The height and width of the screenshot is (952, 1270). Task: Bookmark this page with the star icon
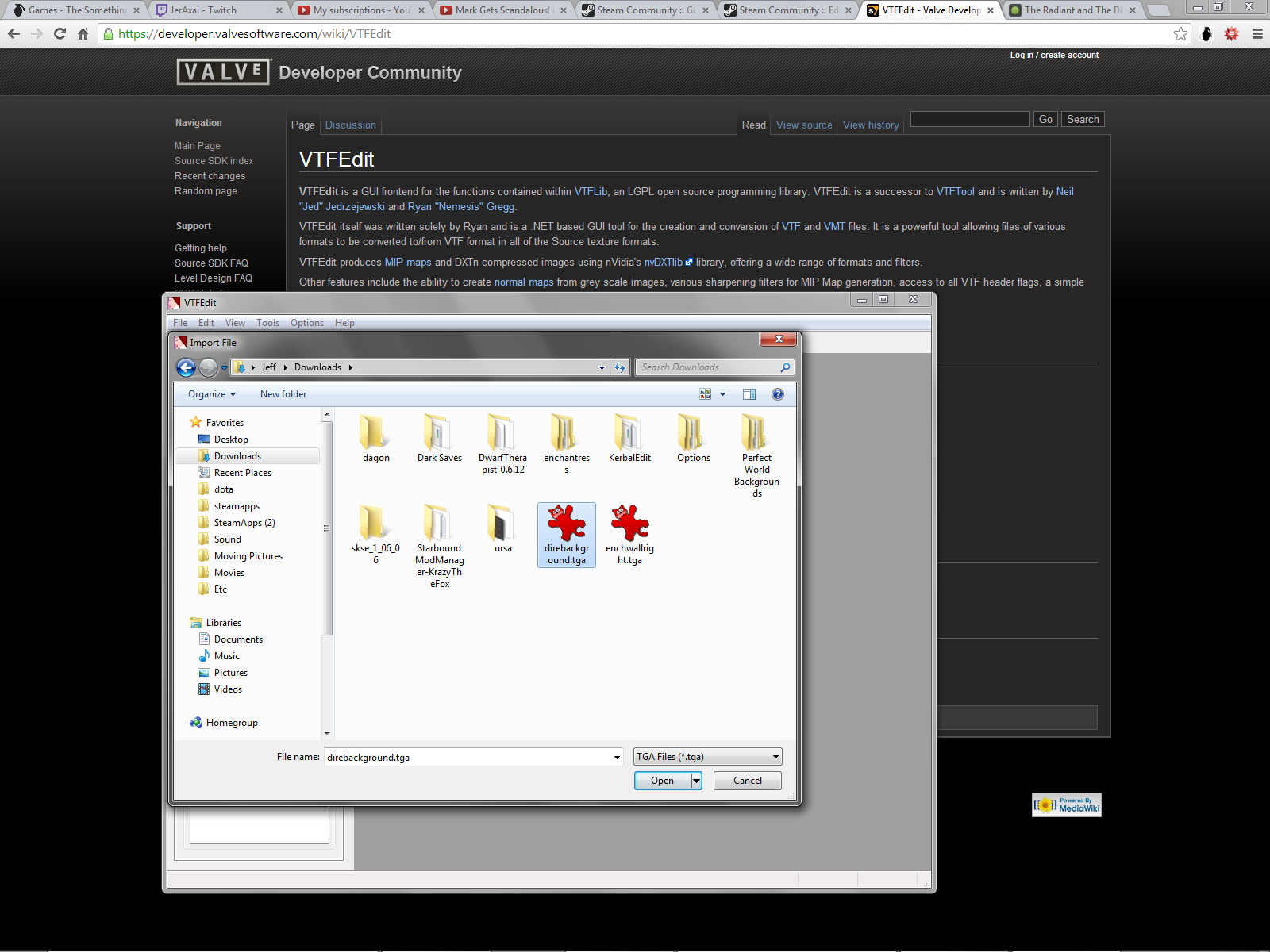(x=1181, y=33)
